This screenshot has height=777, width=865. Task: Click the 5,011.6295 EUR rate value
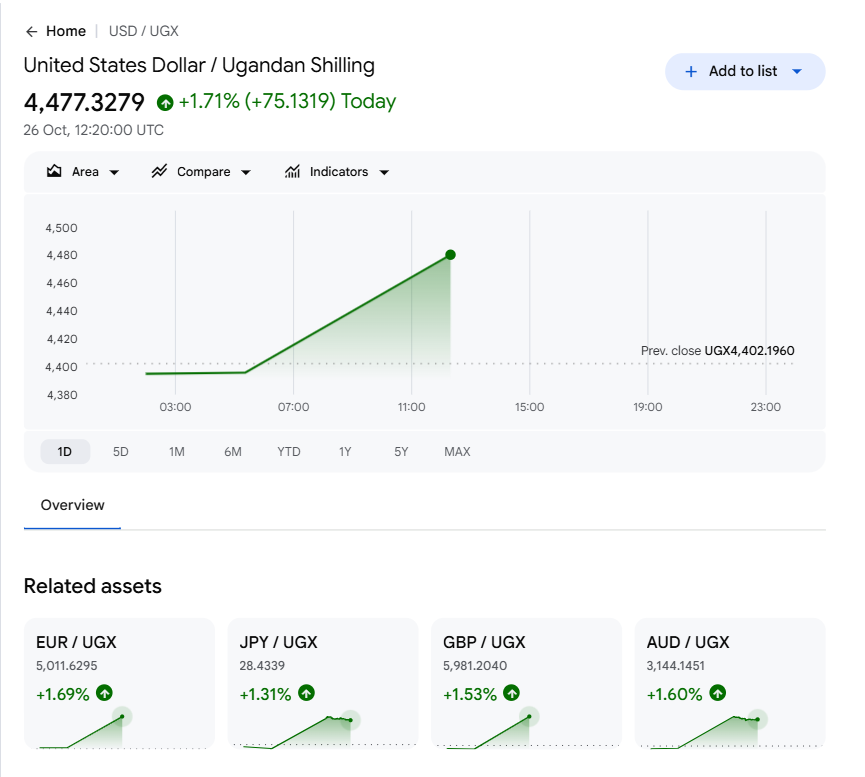[67, 666]
